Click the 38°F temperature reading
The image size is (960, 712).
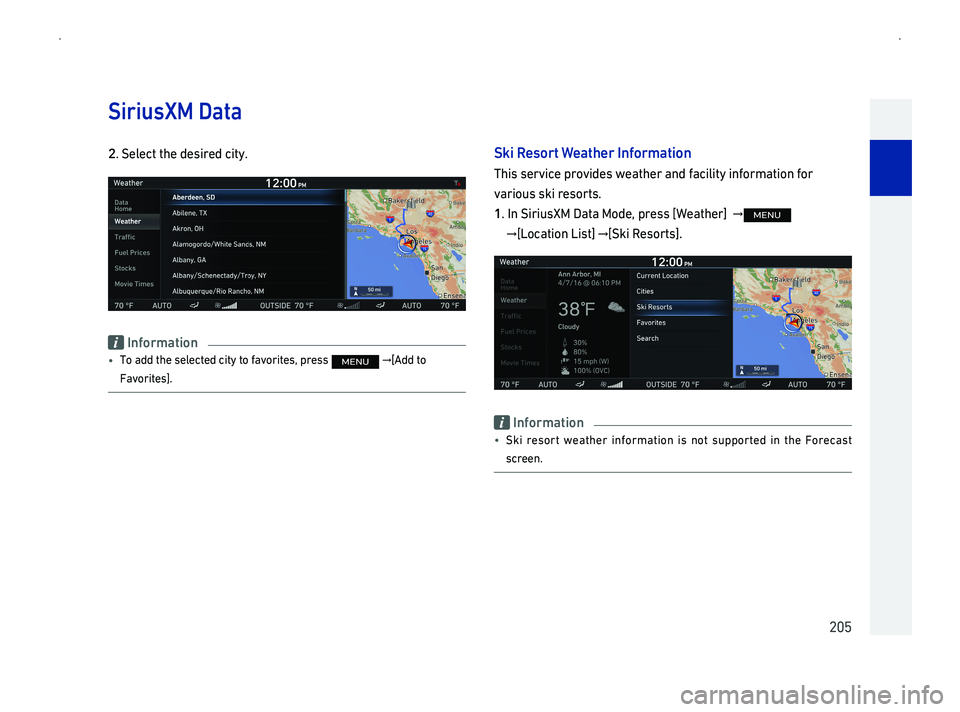click(577, 309)
